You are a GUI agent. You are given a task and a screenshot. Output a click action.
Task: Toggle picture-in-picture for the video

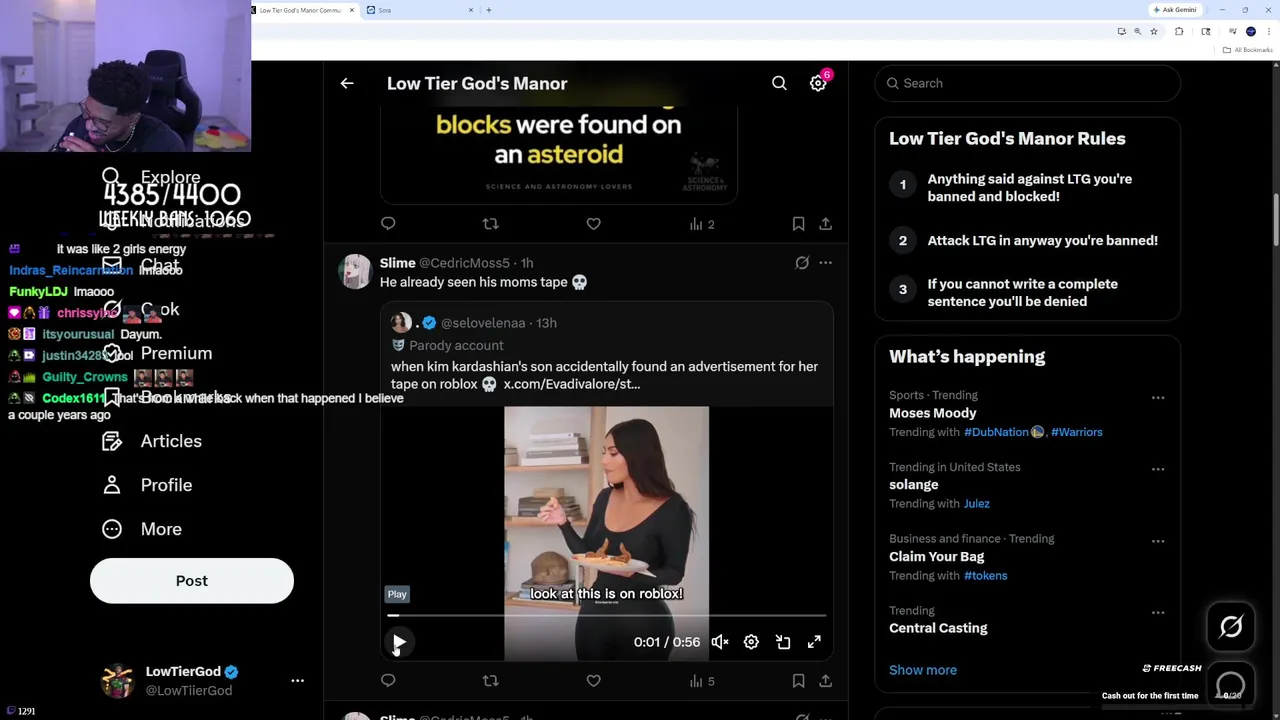783,642
